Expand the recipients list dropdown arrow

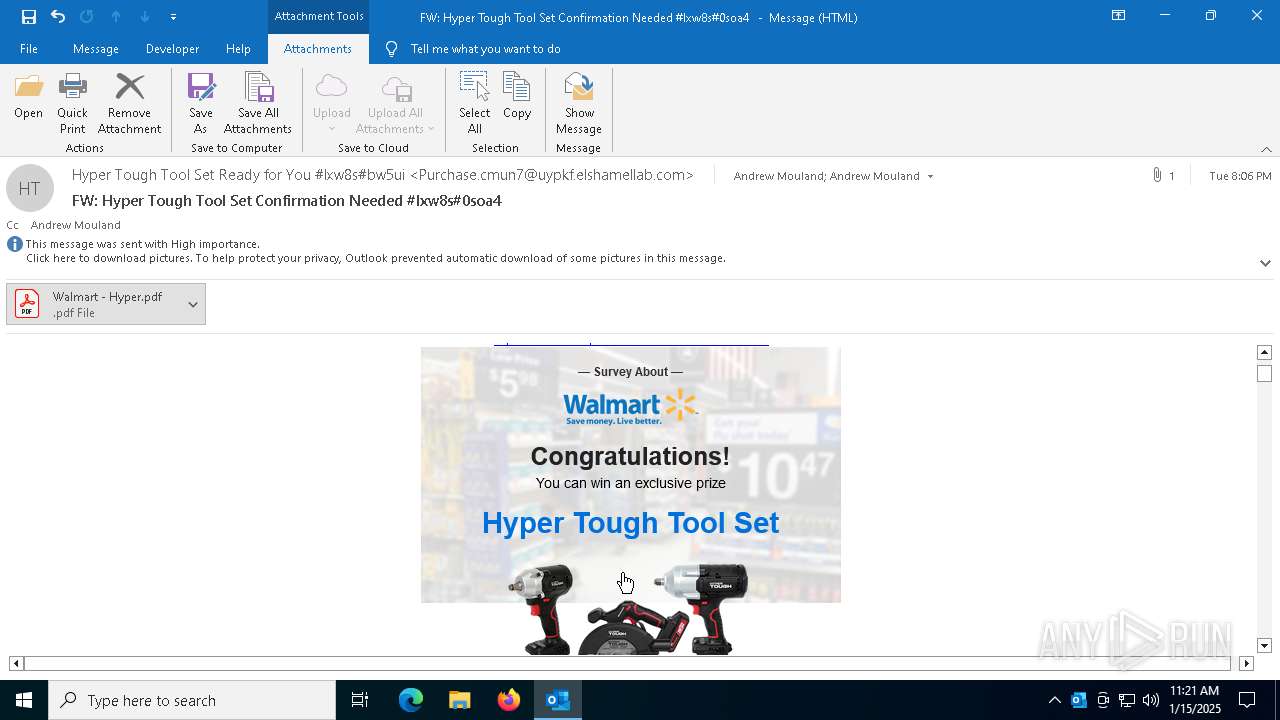pos(930,176)
